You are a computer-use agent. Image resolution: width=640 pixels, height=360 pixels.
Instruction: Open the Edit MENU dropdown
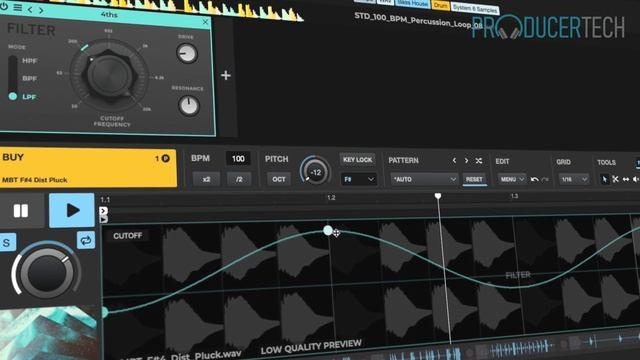click(512, 179)
